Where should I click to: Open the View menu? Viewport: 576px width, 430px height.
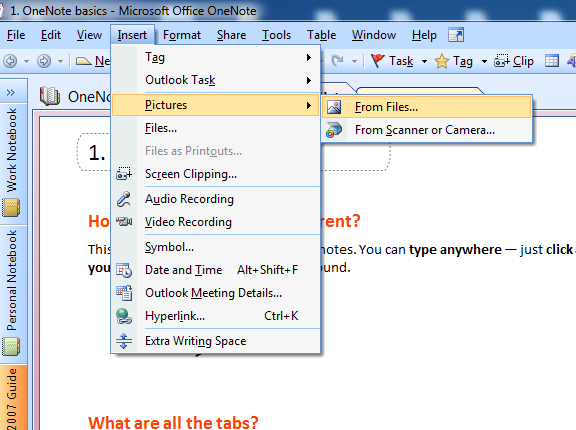click(89, 35)
